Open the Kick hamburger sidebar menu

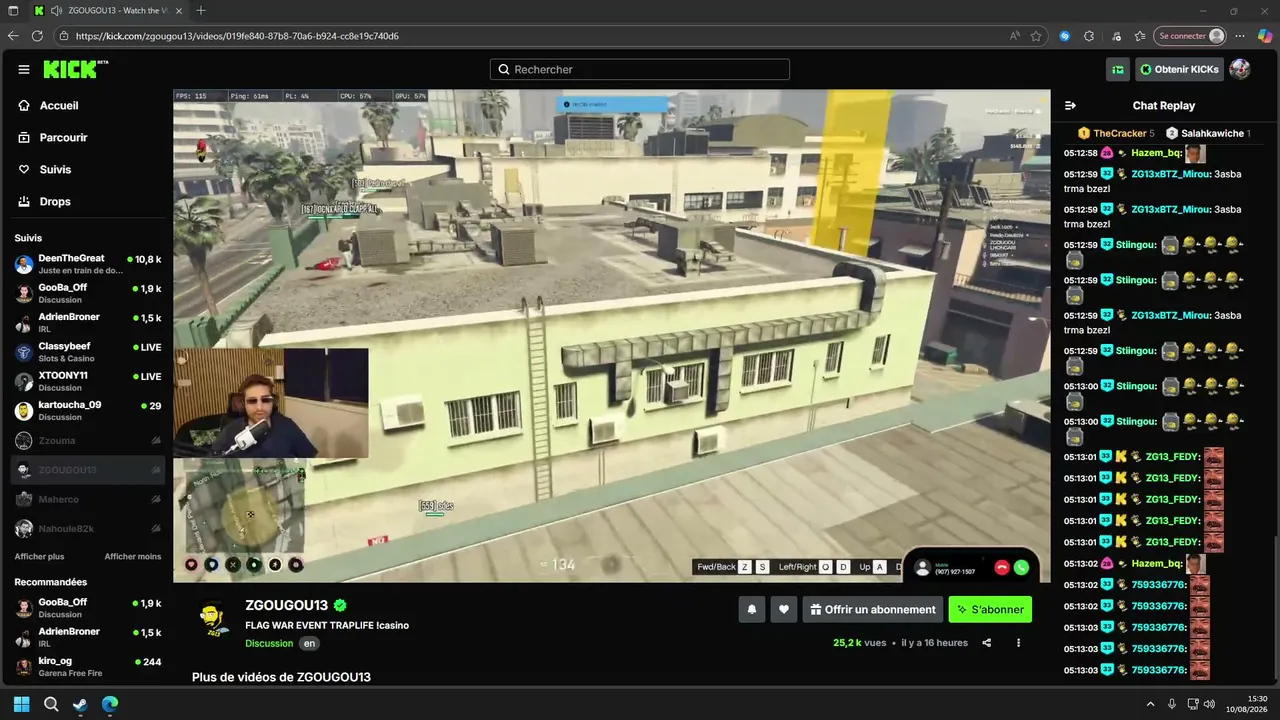24,69
